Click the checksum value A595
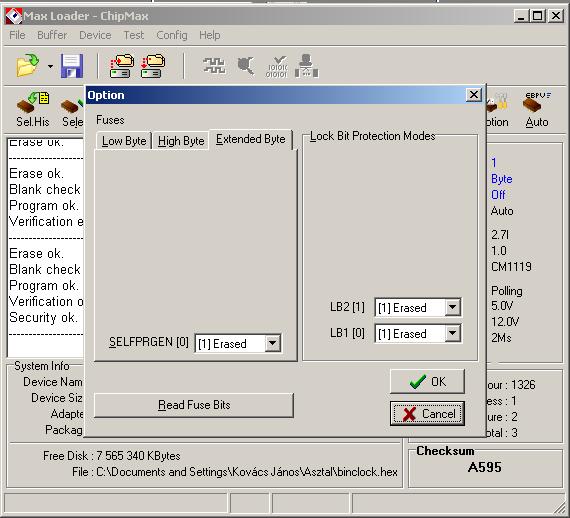 point(485,467)
